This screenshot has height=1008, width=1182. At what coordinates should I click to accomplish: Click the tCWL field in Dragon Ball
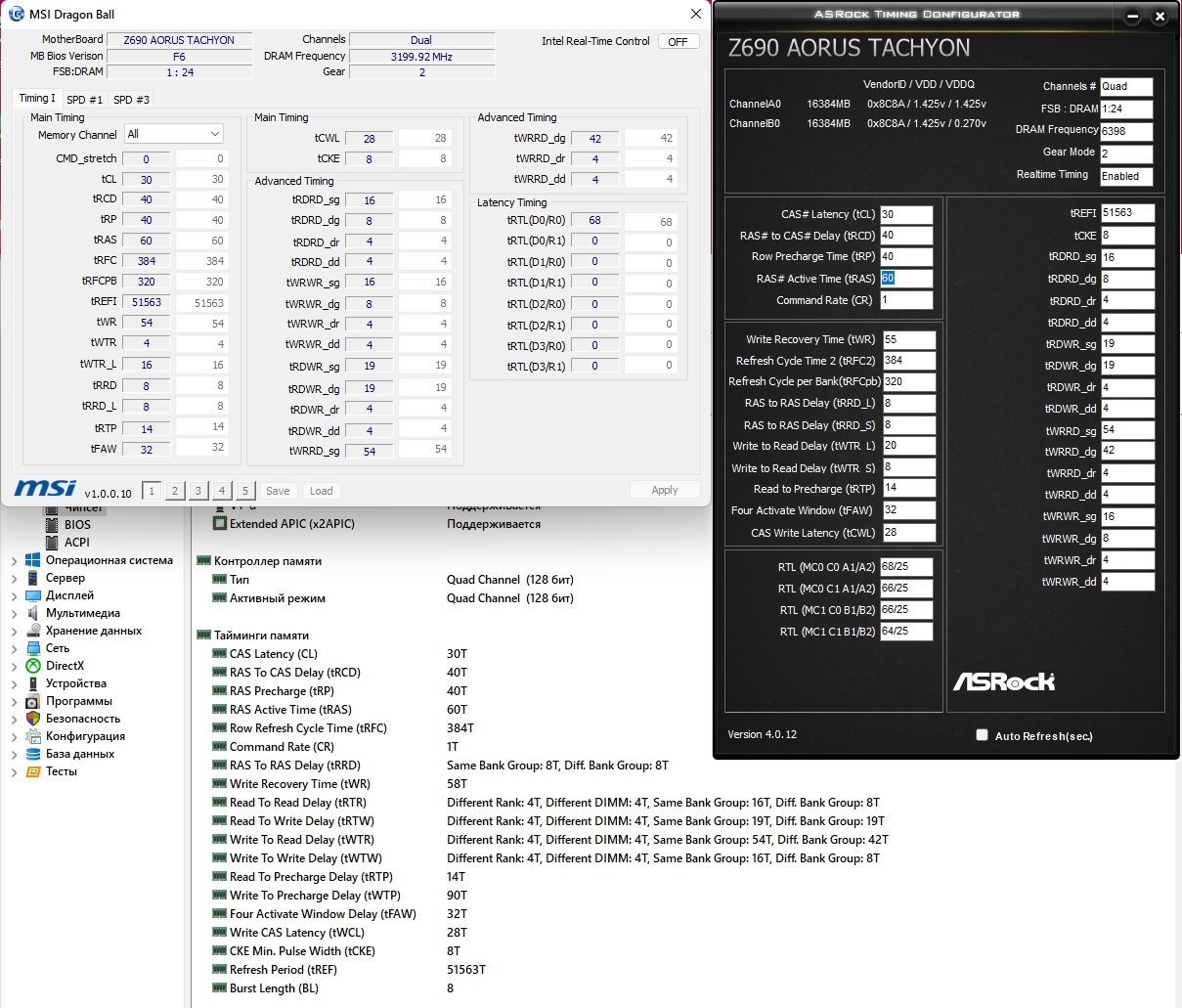point(369,139)
